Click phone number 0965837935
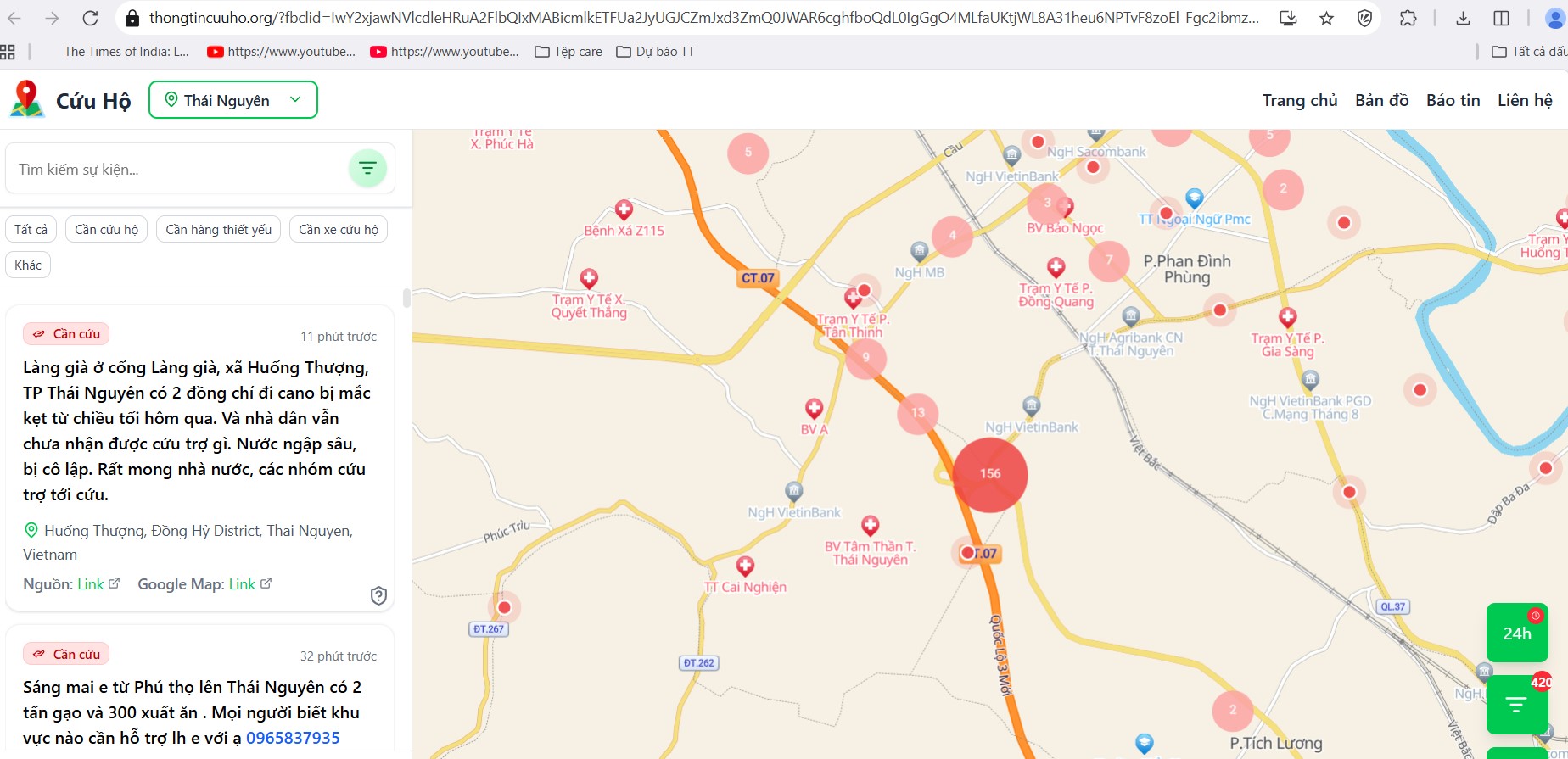1568x759 pixels. pyautogui.click(x=293, y=738)
